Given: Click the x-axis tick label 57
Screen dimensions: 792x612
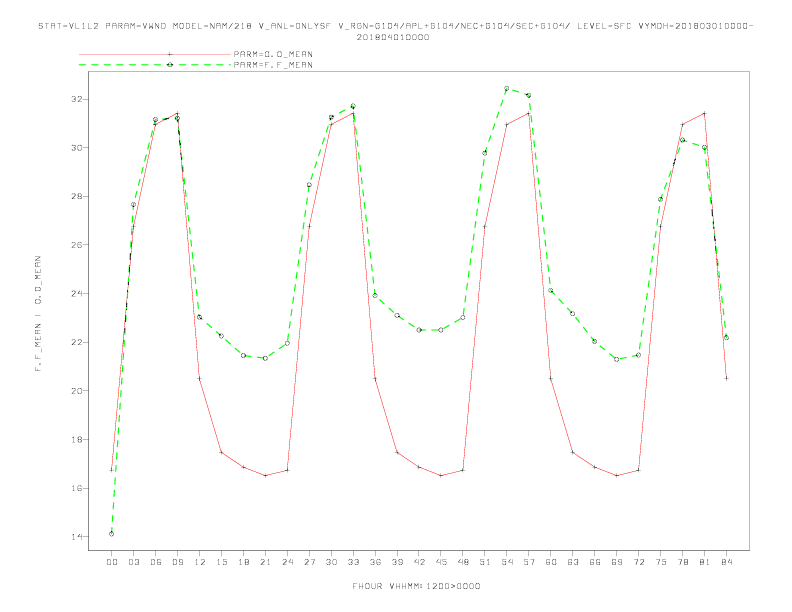Looking at the screenshot, I should click(x=529, y=562).
